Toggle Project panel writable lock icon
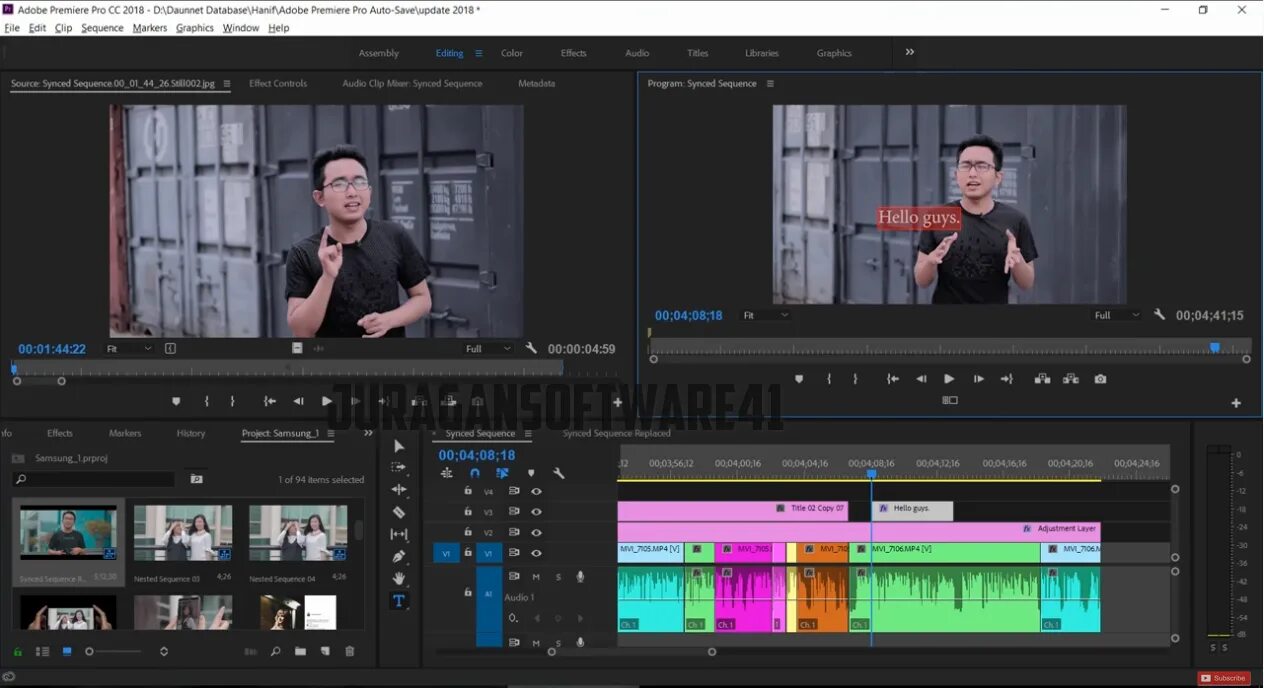Screen dimensions: 1264x688 tap(17, 651)
